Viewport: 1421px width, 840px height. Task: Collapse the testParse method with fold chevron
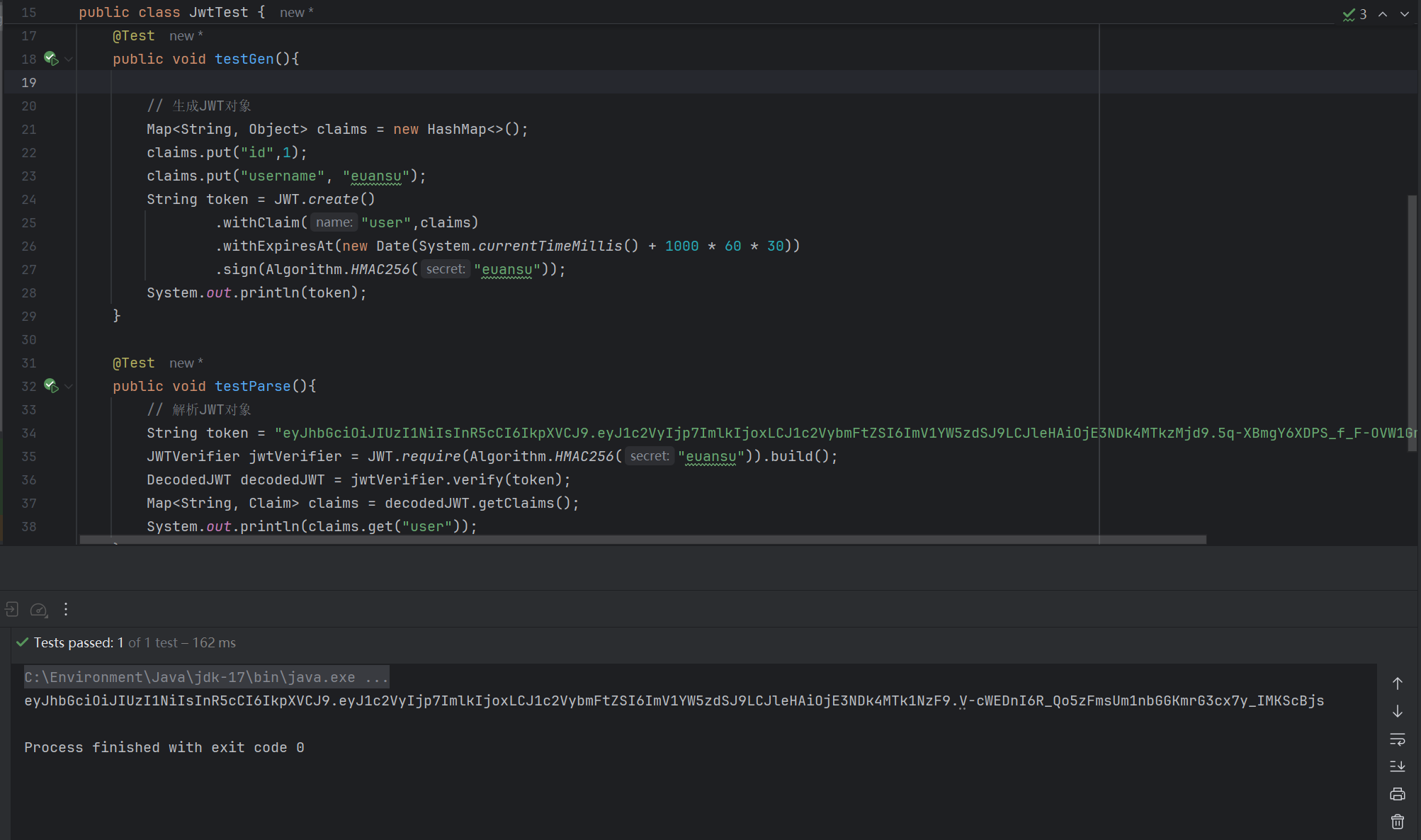tap(69, 387)
